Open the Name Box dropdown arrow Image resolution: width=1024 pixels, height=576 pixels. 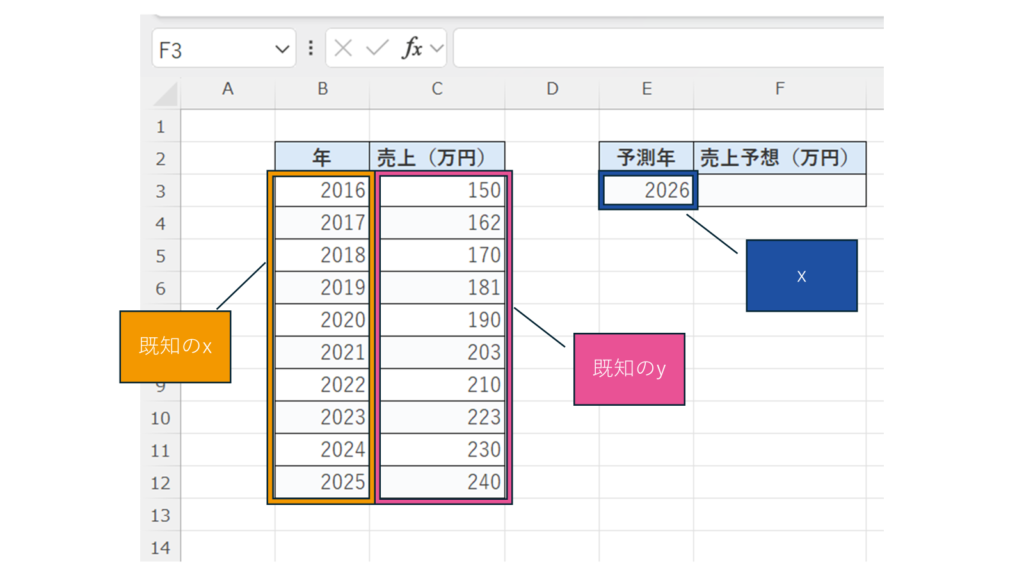coord(281,49)
